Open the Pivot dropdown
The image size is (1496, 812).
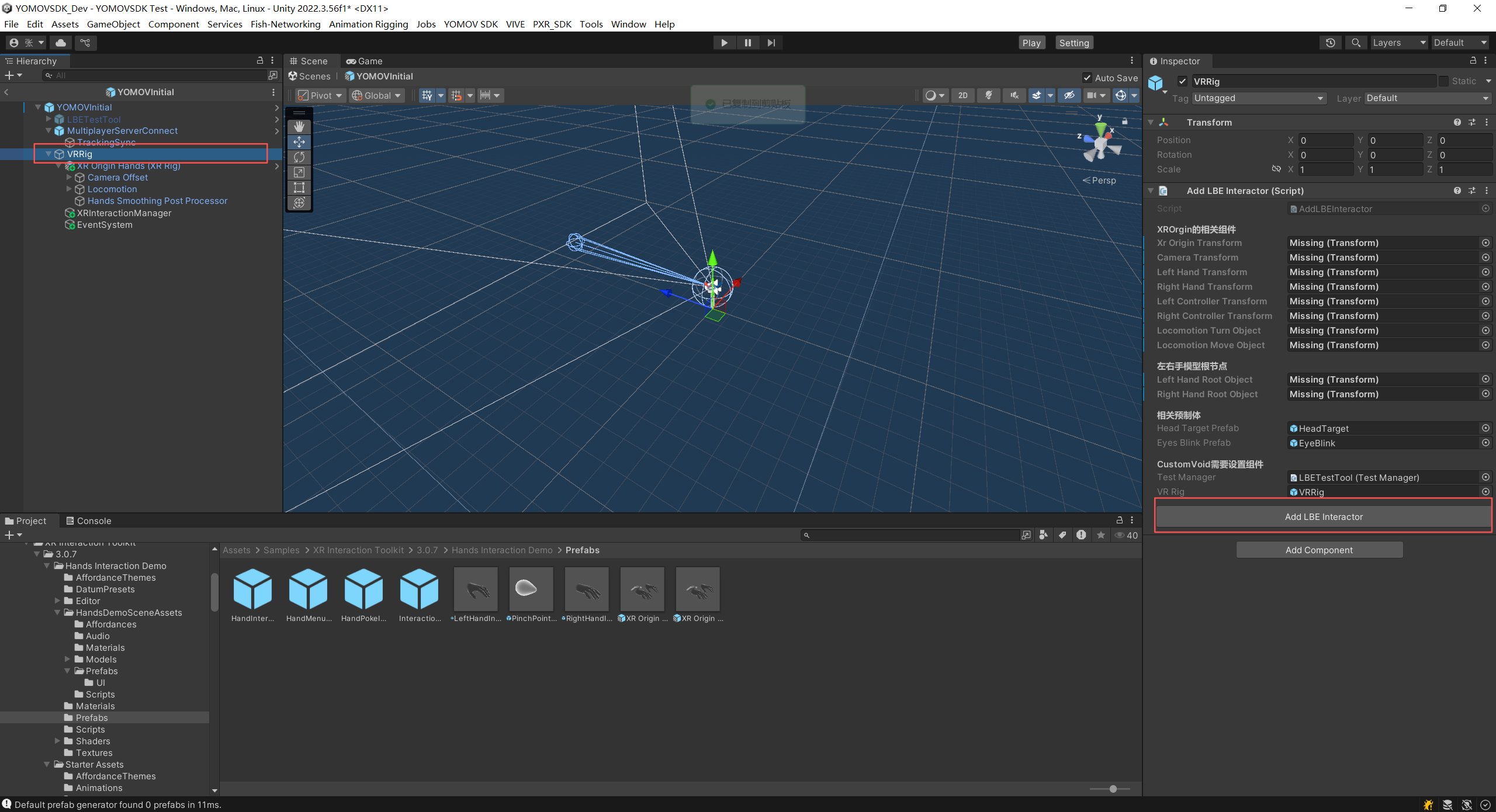[x=320, y=95]
